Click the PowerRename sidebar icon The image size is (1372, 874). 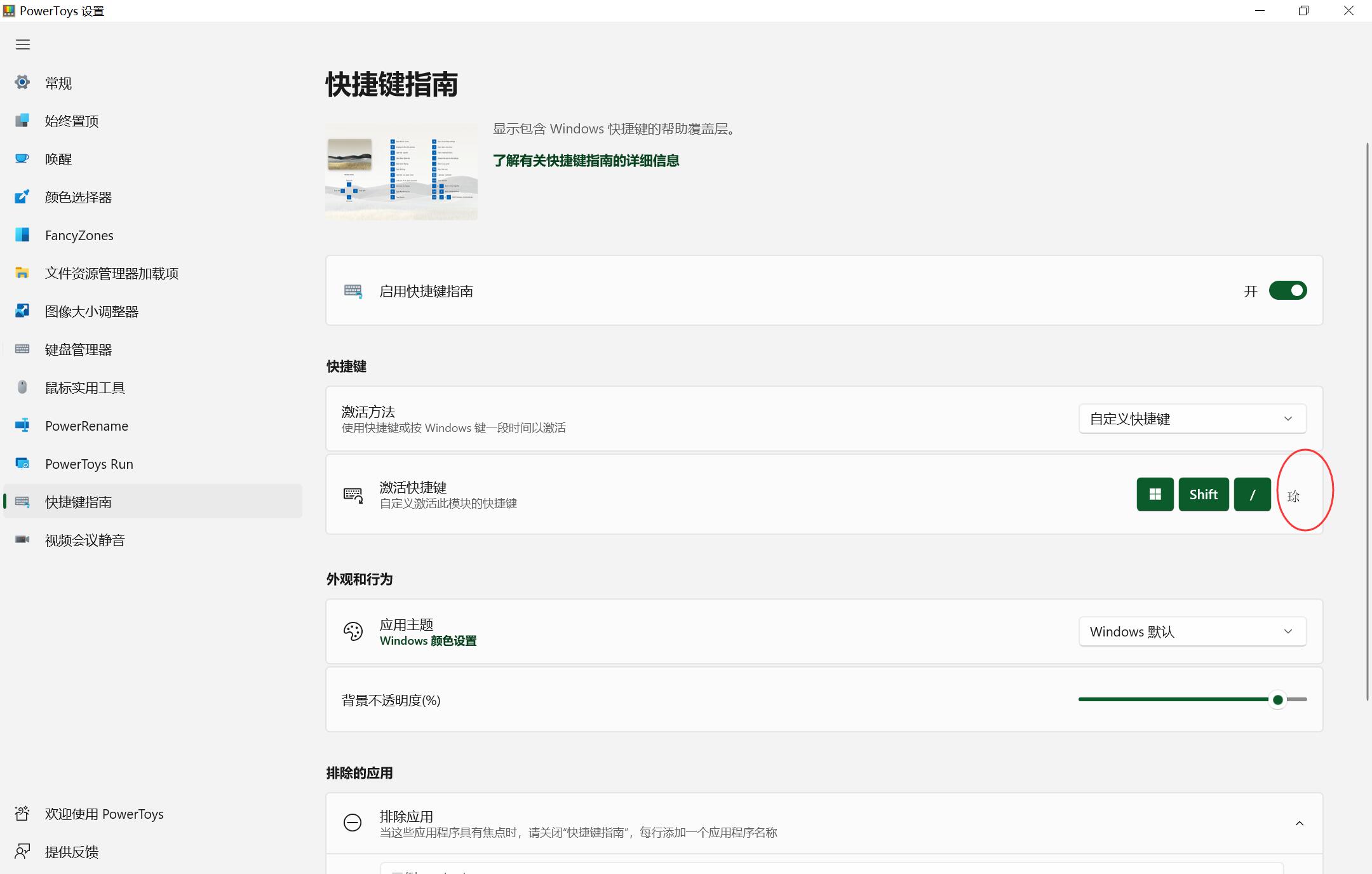[x=22, y=426]
